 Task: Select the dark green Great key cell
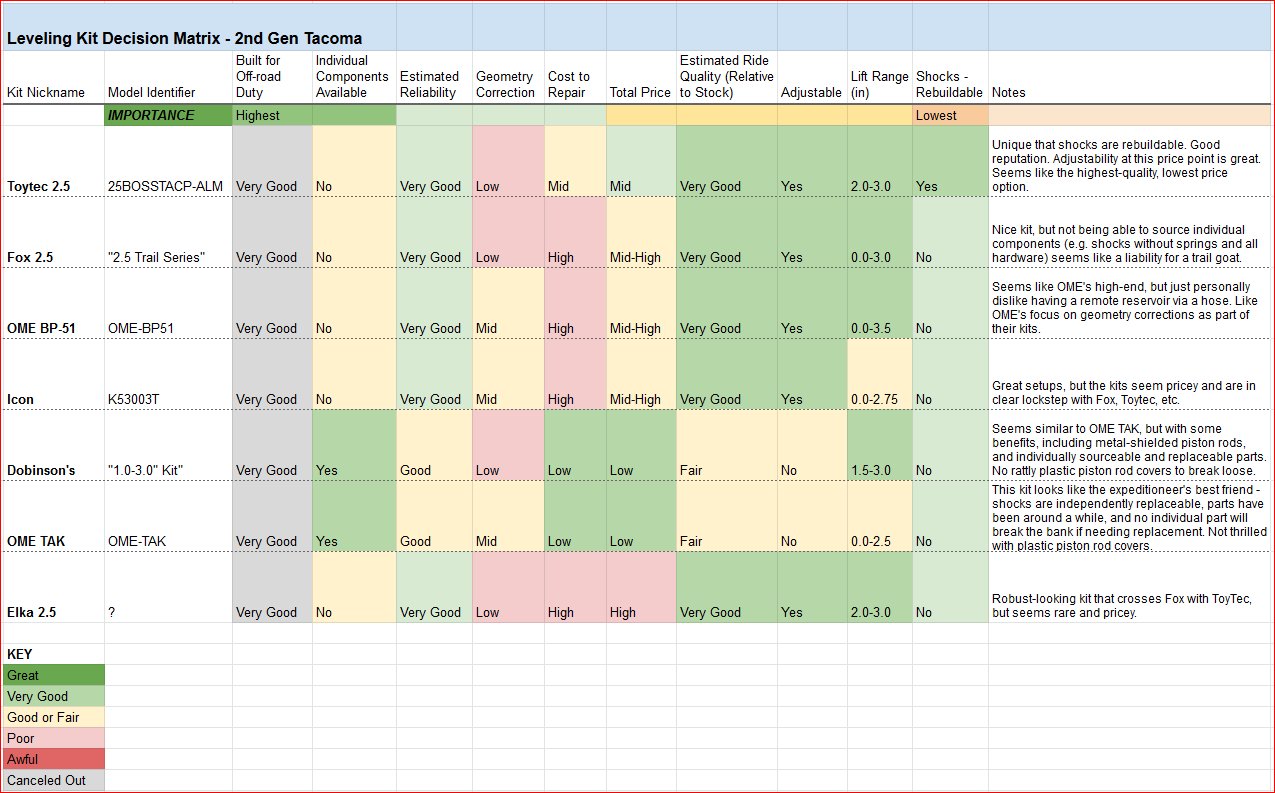54,675
